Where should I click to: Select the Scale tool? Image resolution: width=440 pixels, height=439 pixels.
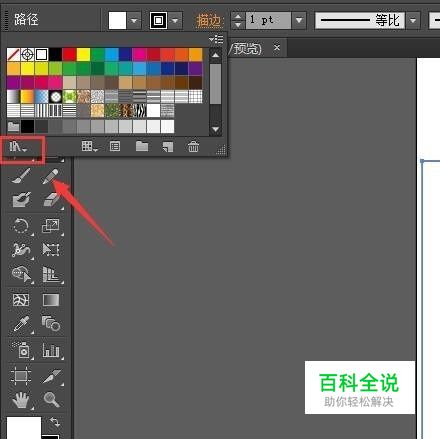51,226
